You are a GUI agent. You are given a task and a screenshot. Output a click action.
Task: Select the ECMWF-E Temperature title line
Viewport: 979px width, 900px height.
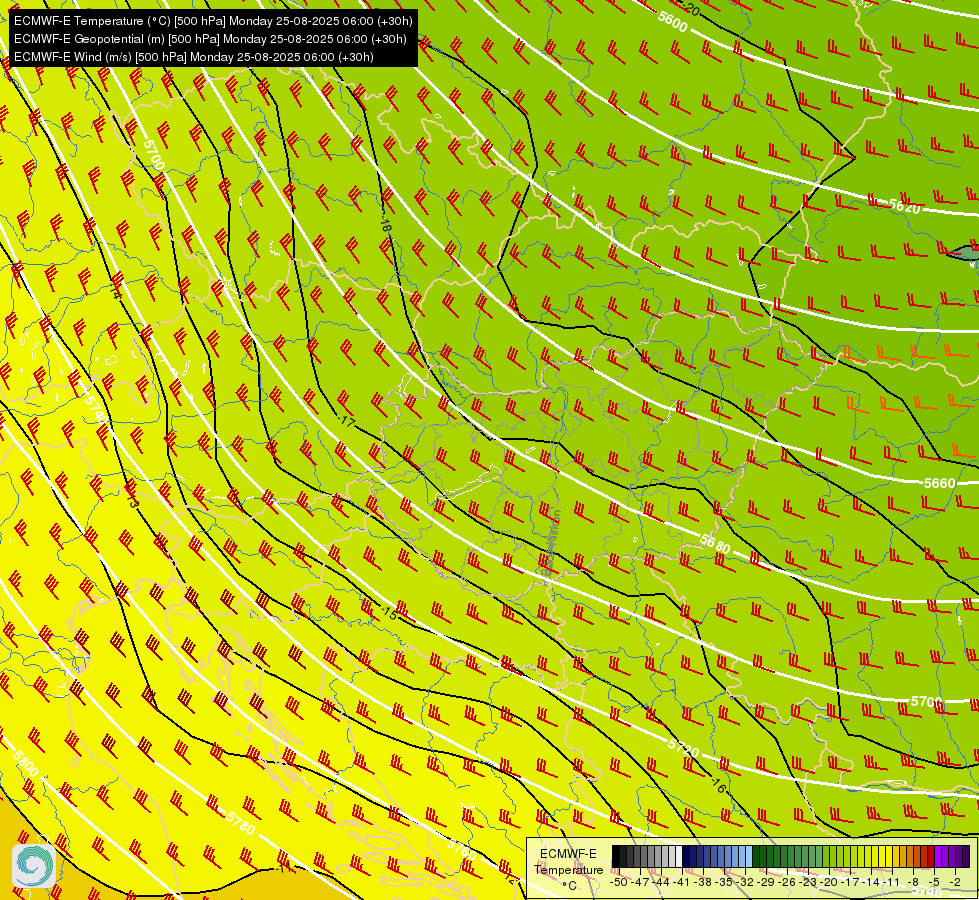click(213, 21)
